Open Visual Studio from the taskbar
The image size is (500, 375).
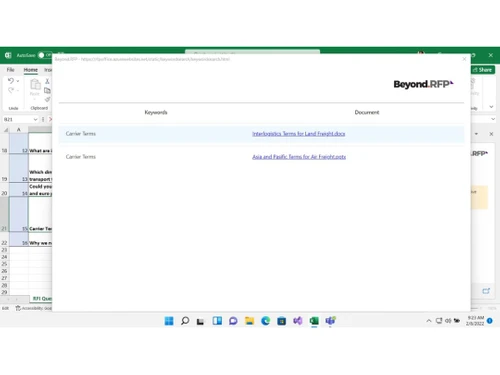[298, 321]
